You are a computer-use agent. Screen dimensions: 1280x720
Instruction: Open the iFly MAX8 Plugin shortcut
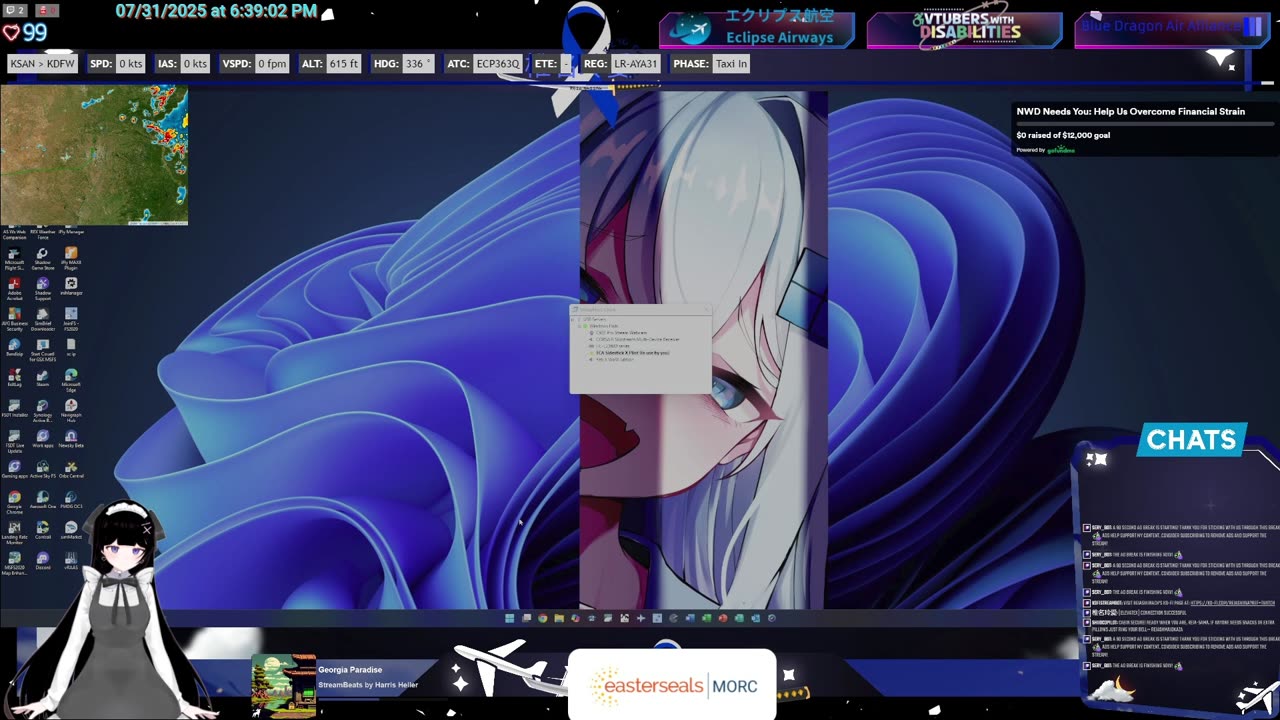71,257
